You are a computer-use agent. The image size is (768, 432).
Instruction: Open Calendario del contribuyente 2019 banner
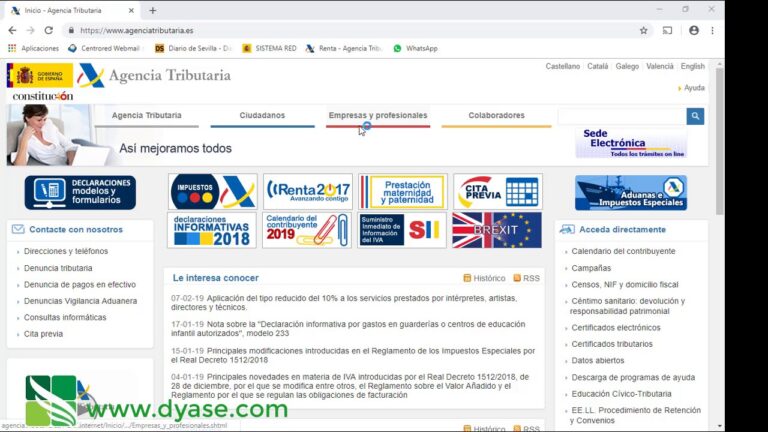click(x=307, y=230)
